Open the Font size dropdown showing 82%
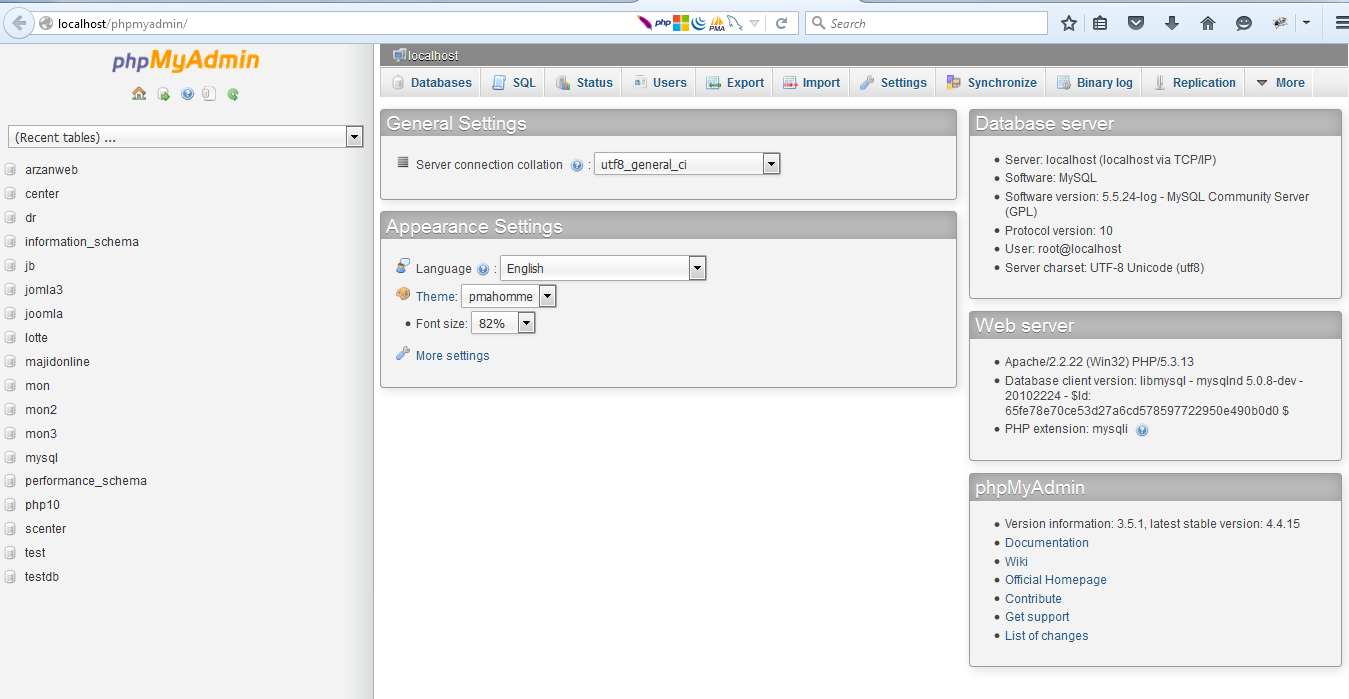 point(503,323)
